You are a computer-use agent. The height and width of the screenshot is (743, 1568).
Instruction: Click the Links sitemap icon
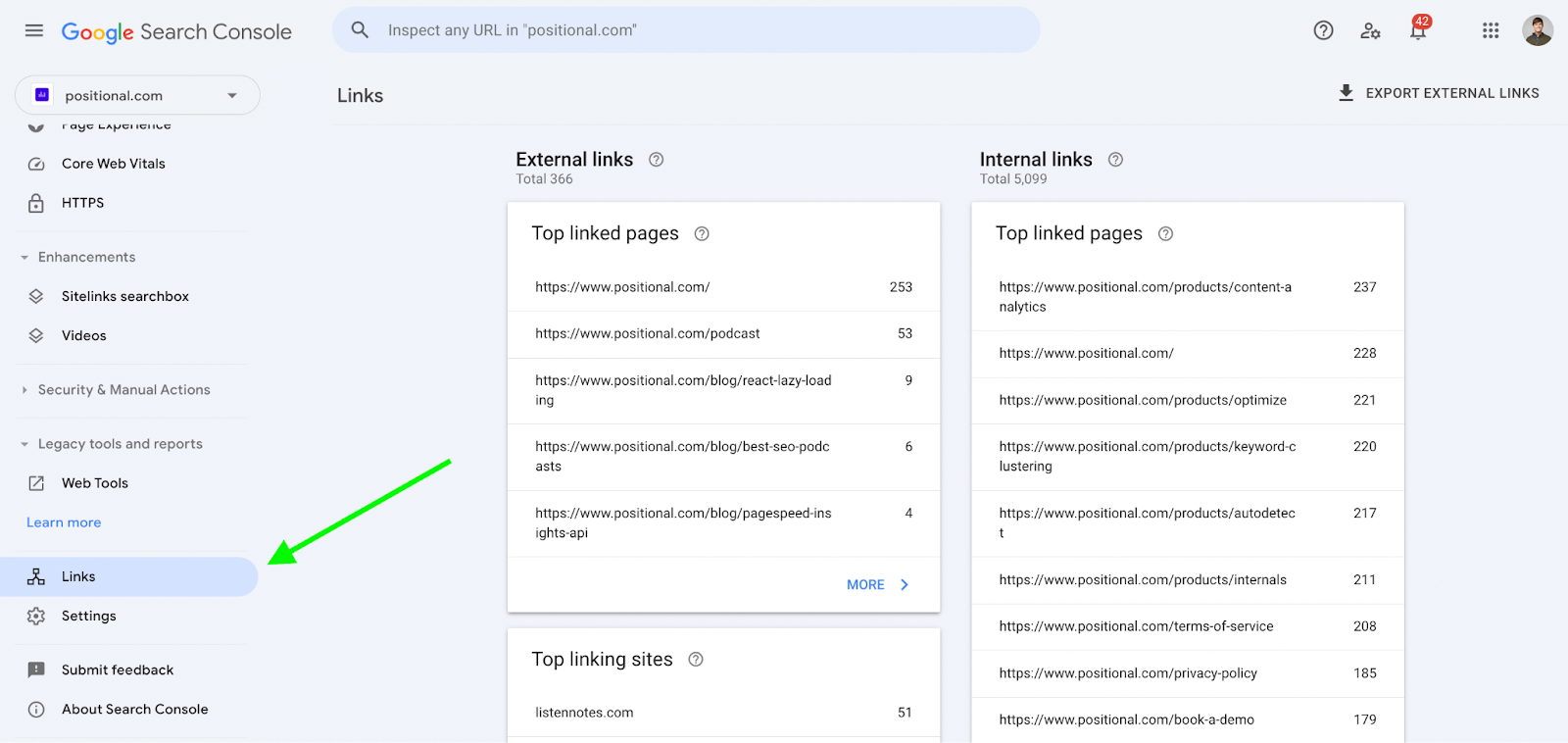pyautogui.click(x=36, y=576)
